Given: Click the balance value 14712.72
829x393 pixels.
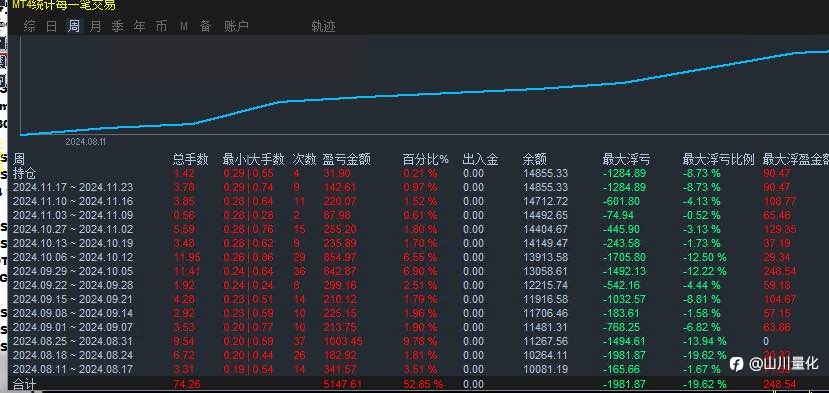Looking at the screenshot, I should 545,202.
